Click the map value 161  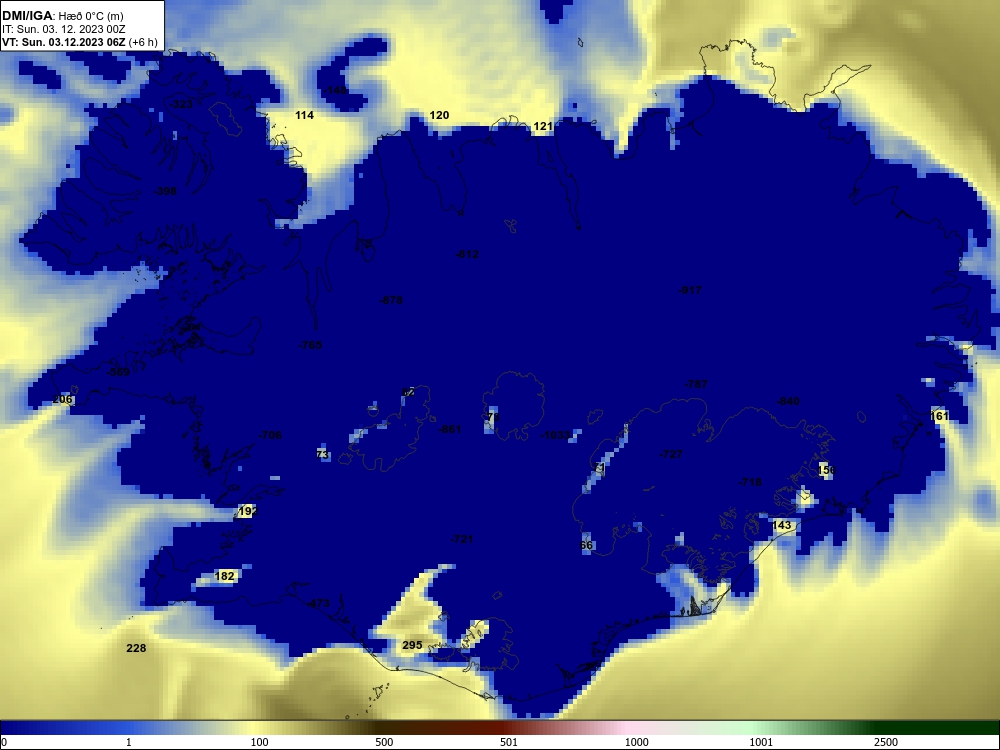coord(939,416)
